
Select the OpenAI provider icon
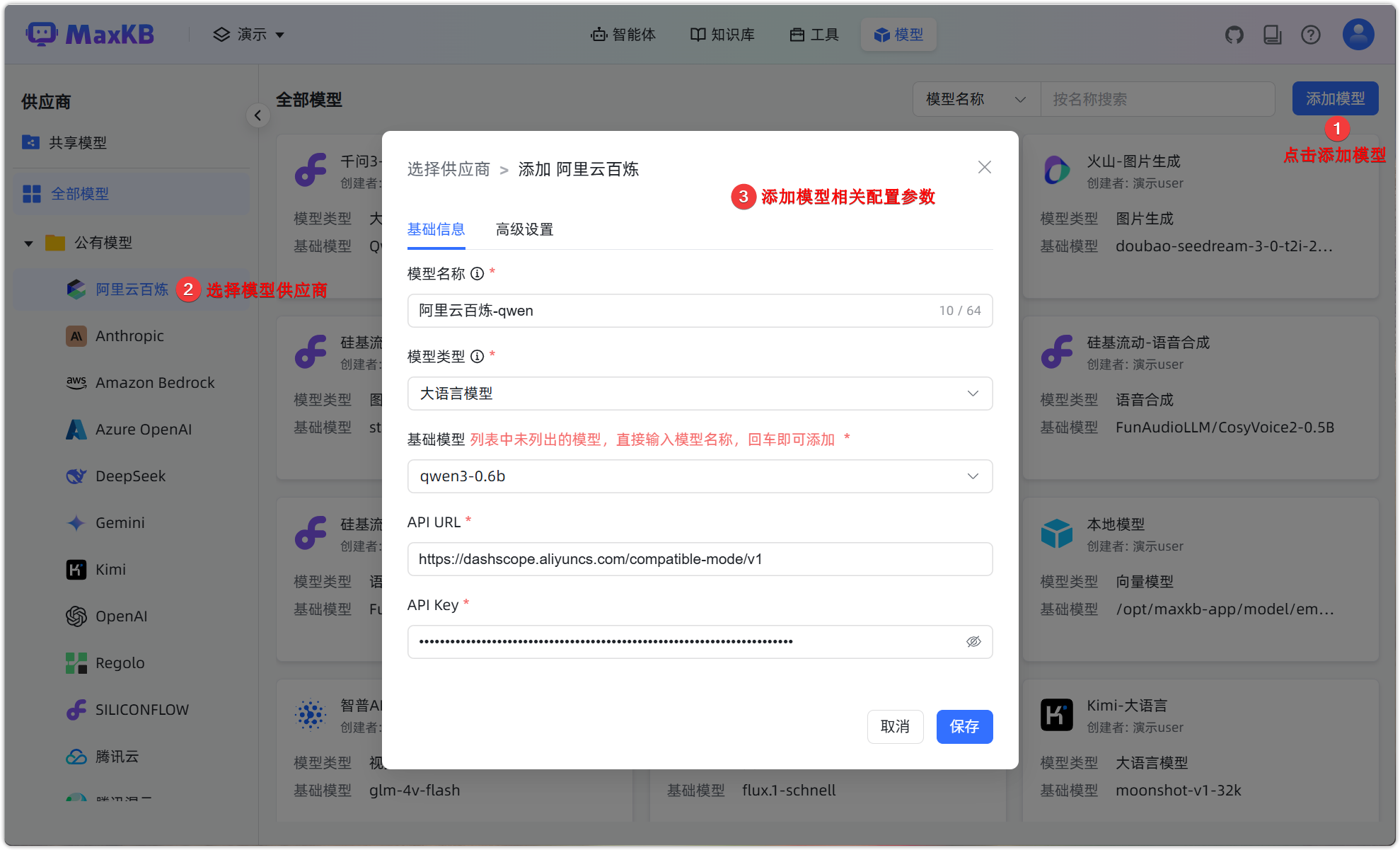[76, 616]
